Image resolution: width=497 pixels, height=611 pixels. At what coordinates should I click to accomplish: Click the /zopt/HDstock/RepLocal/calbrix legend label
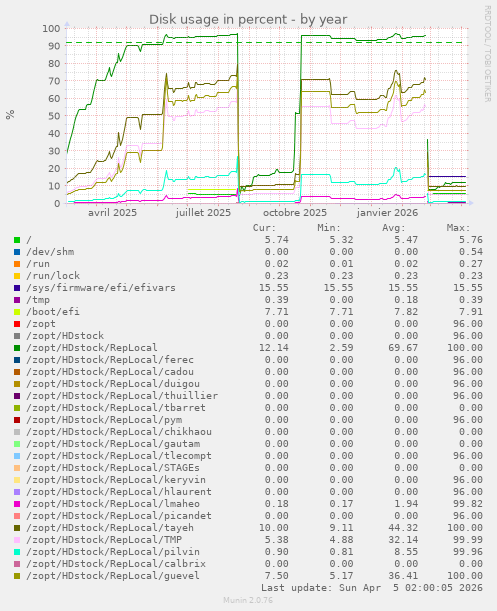(x=116, y=564)
